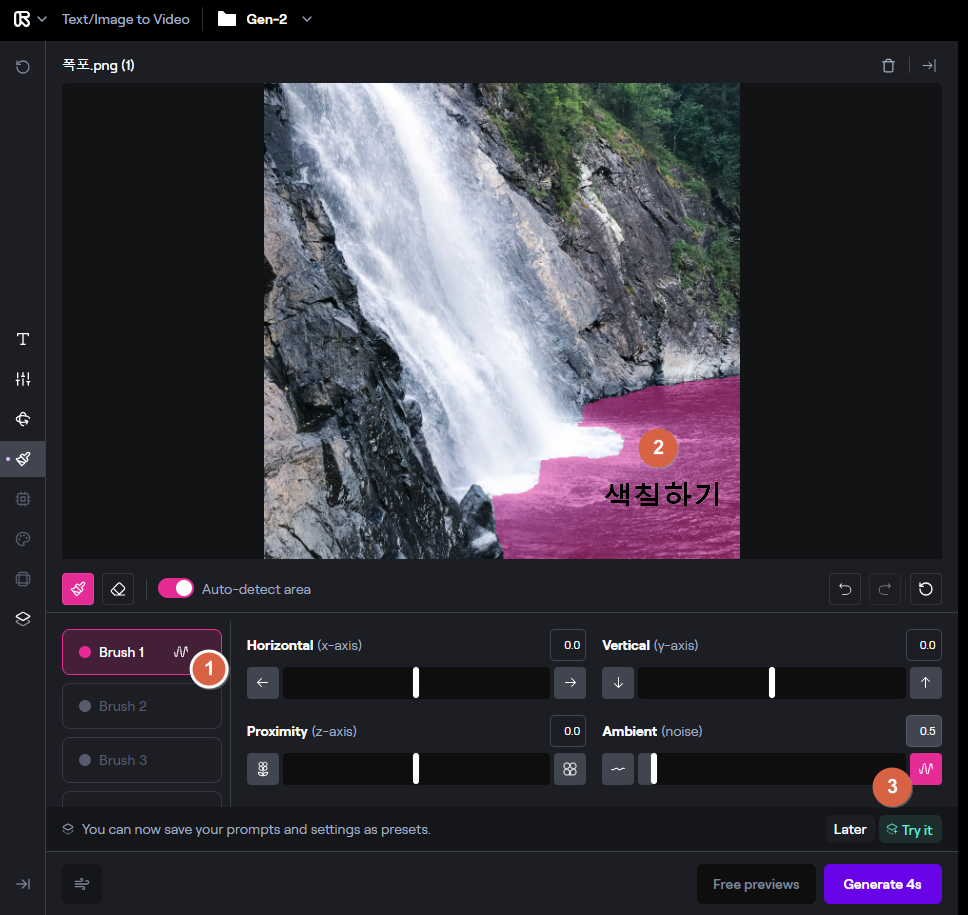
Task: Reset all brush strokes
Action: [x=925, y=589]
